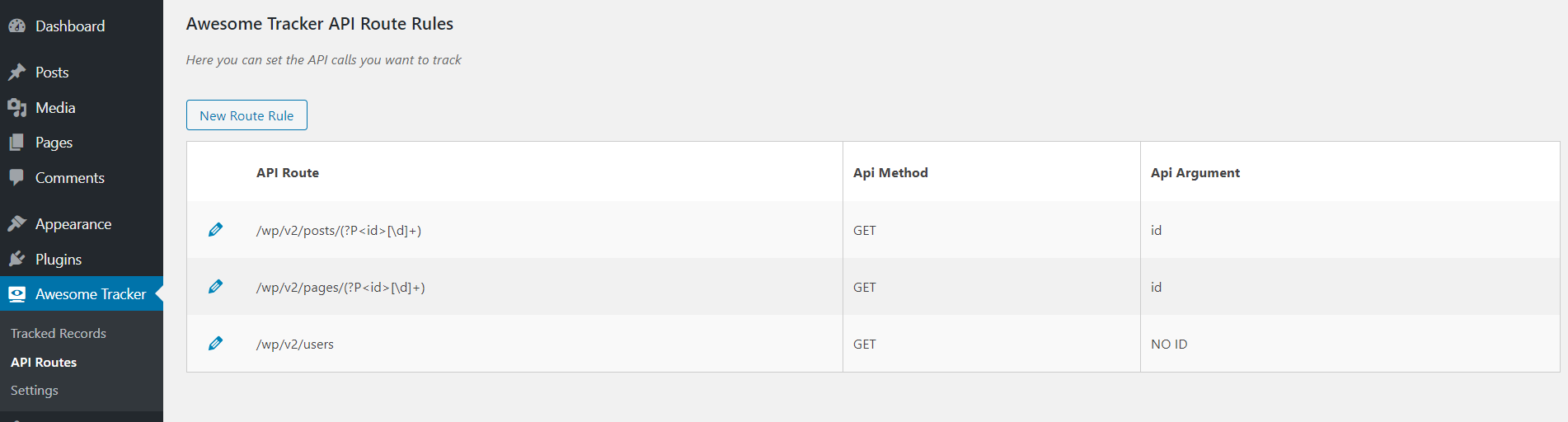The image size is (1568, 422).
Task: Create a New Route Rule
Action: coord(246,115)
